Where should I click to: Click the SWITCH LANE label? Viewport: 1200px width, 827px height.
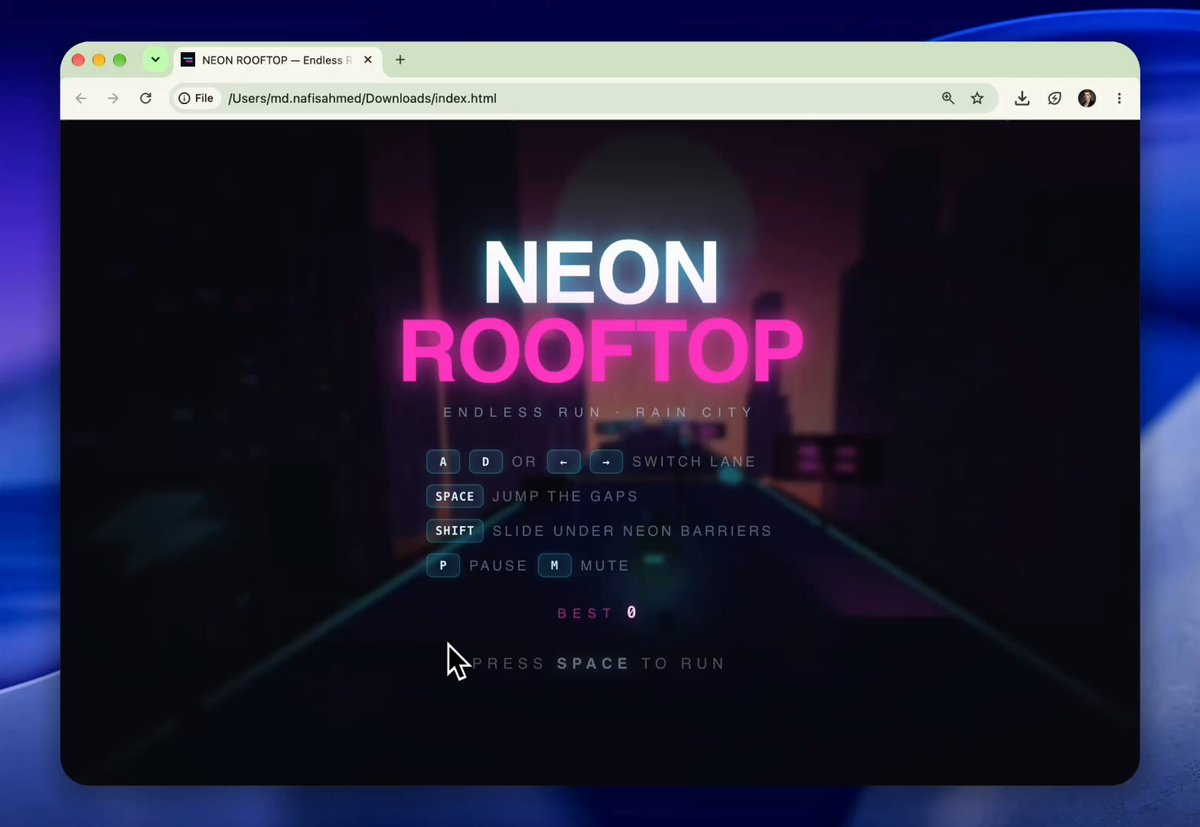coord(694,462)
